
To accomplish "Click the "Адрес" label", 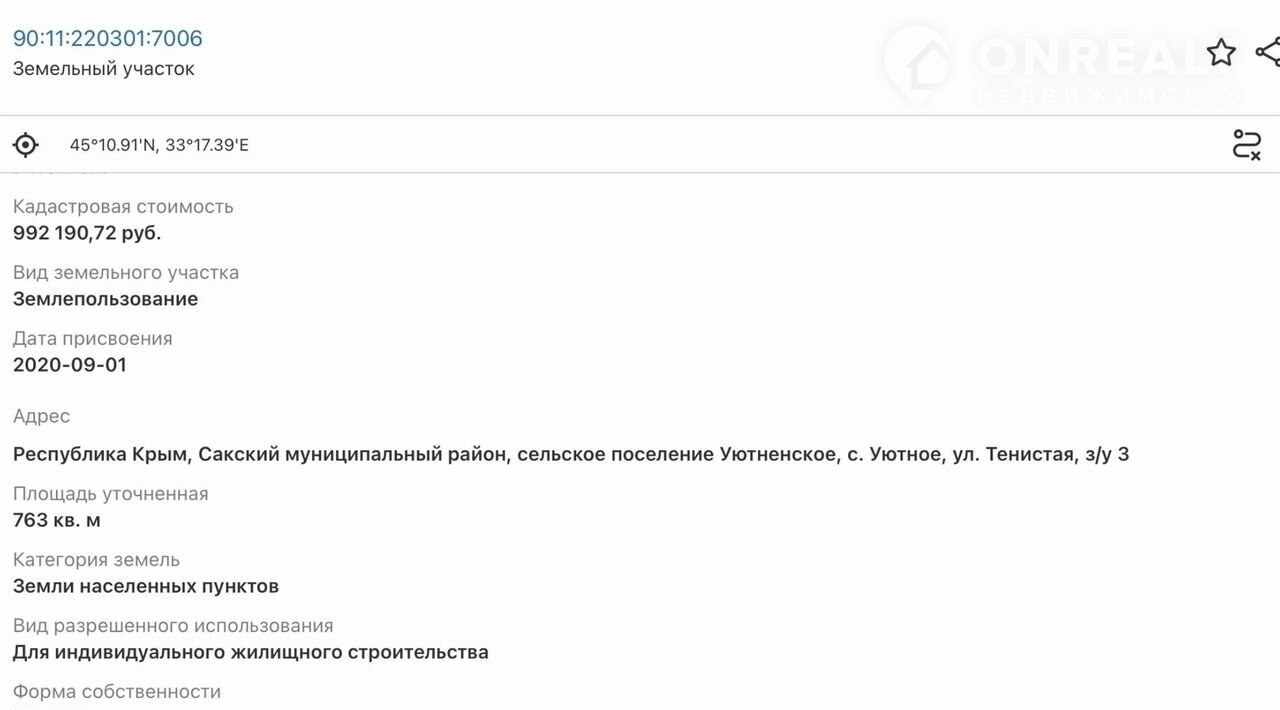I will point(42,416).
